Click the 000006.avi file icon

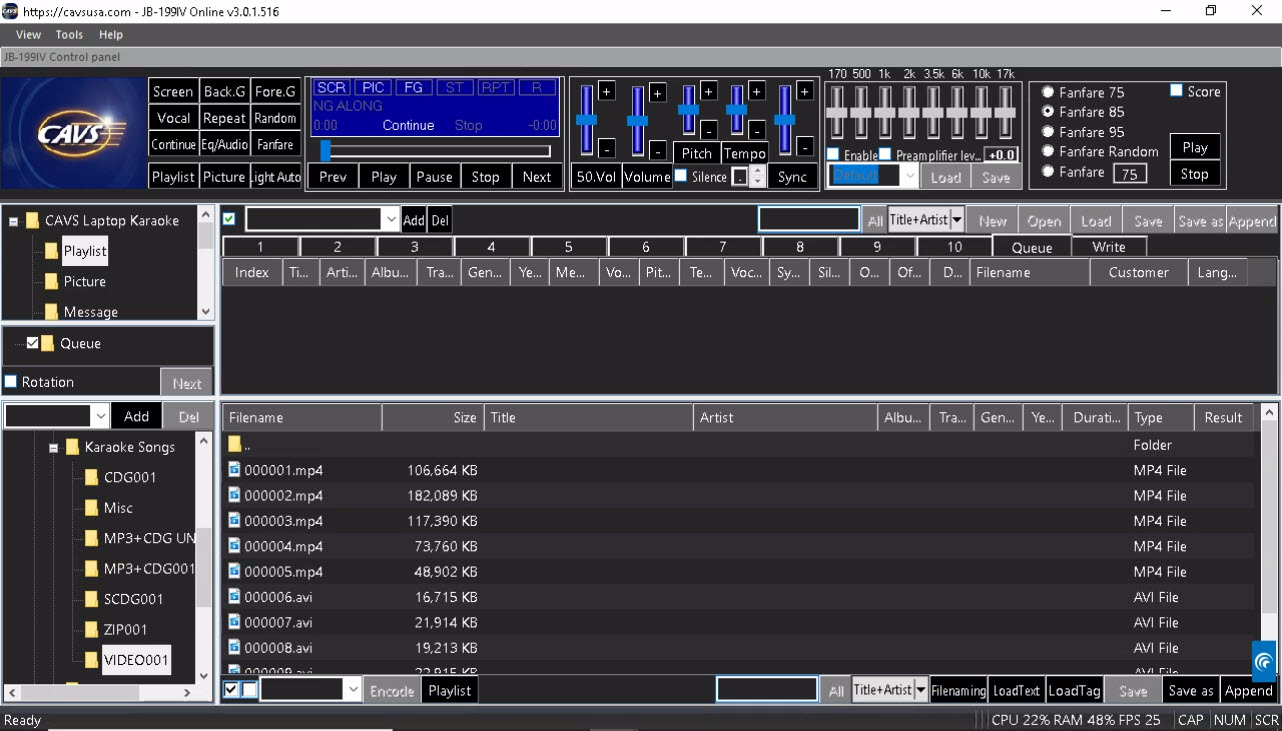coord(235,597)
